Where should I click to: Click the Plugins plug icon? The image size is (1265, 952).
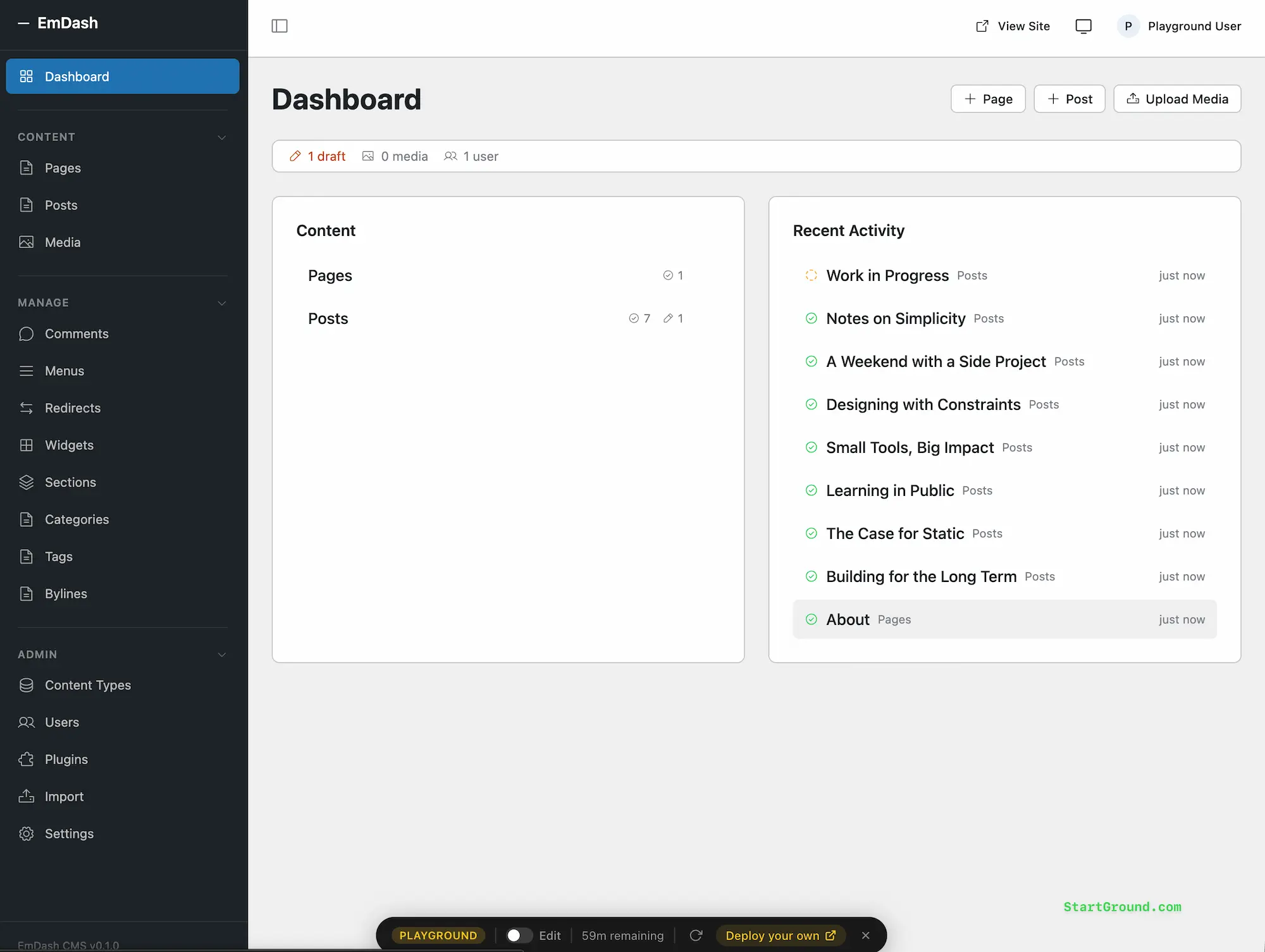tap(26, 759)
